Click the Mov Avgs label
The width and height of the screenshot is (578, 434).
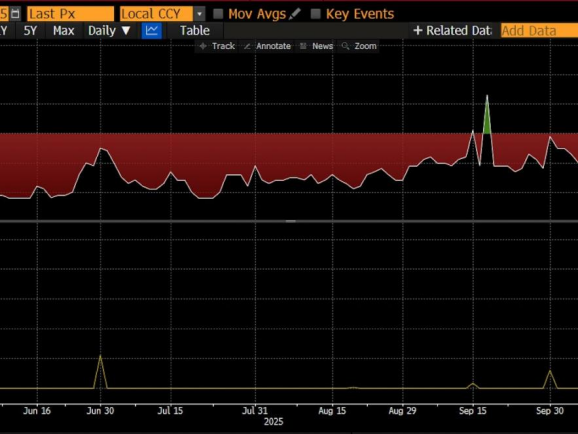(257, 14)
